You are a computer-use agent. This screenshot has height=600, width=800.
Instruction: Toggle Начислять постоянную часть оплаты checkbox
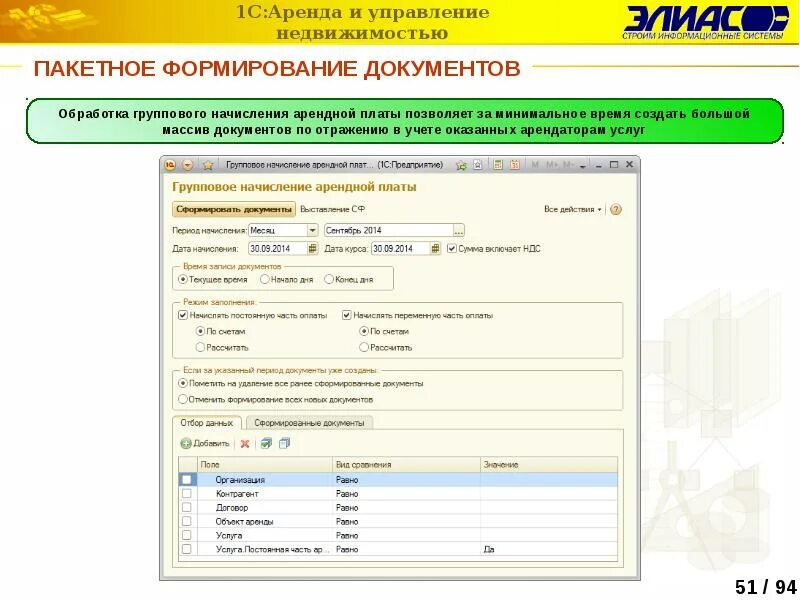point(183,315)
